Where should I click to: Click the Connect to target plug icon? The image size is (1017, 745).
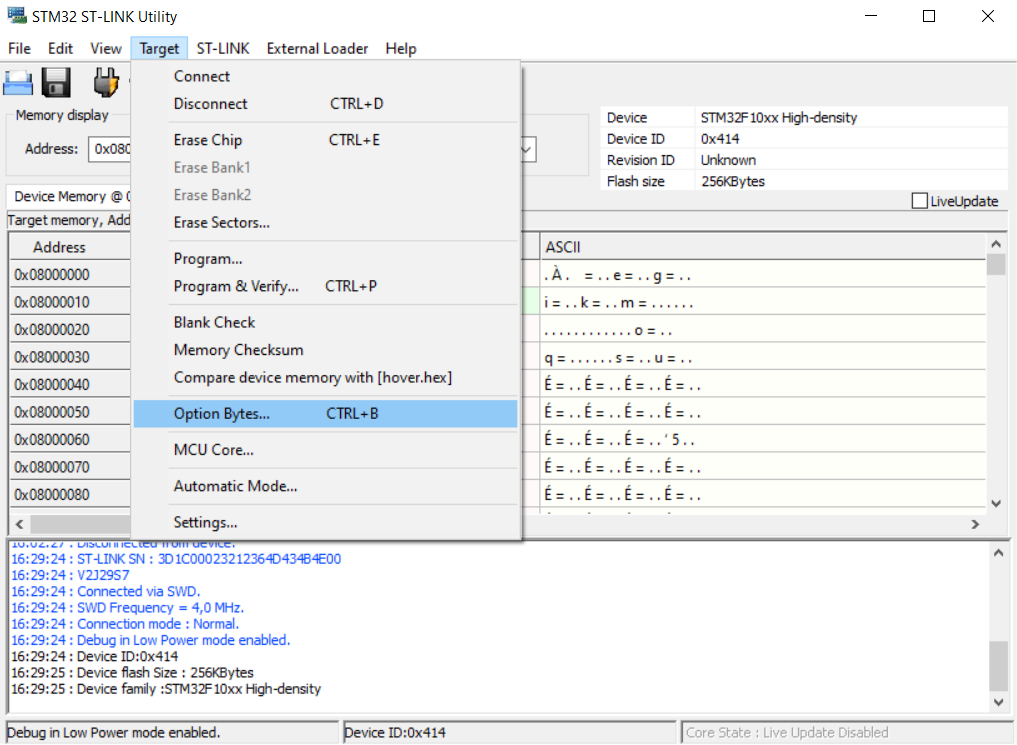(105, 82)
